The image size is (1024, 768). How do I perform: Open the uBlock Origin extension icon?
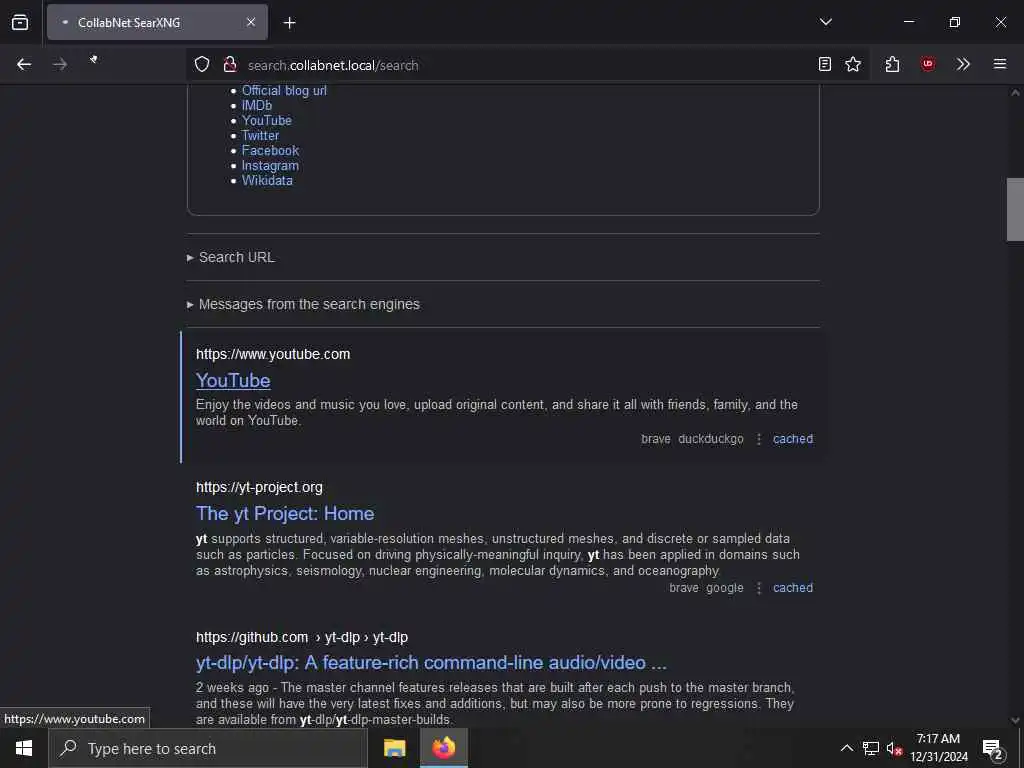(x=928, y=64)
